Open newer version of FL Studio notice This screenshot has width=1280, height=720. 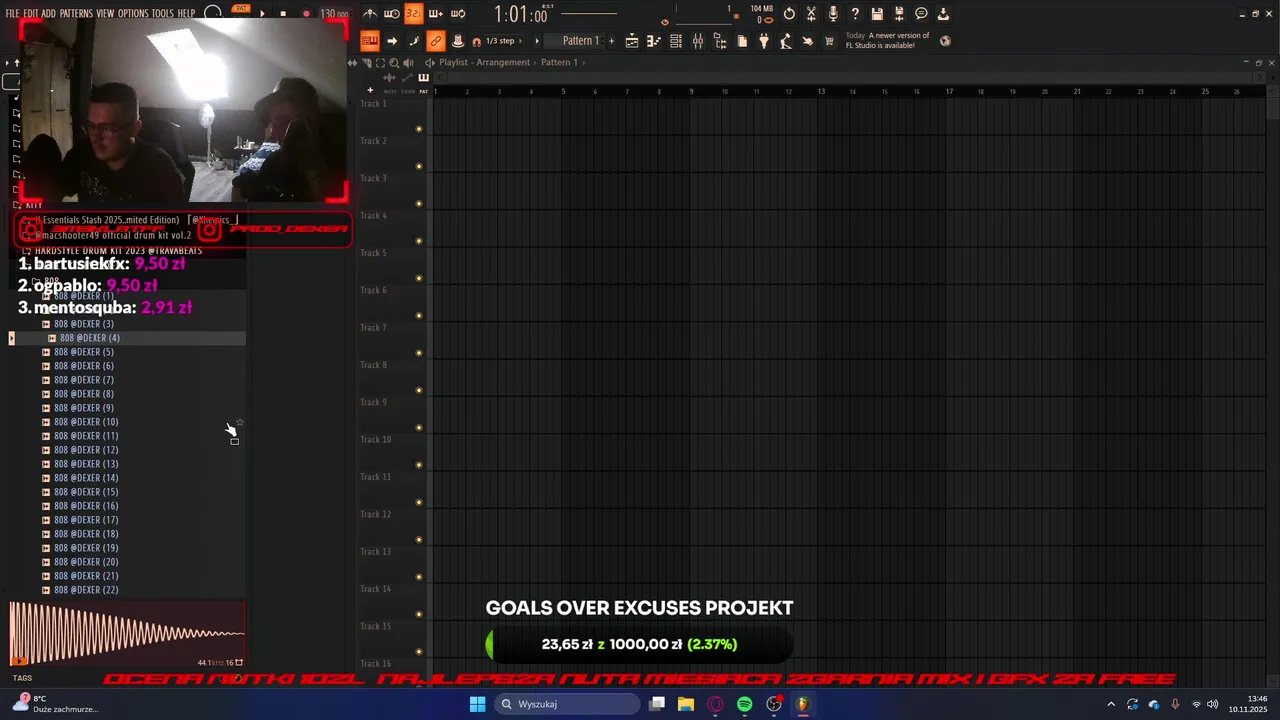click(887, 40)
